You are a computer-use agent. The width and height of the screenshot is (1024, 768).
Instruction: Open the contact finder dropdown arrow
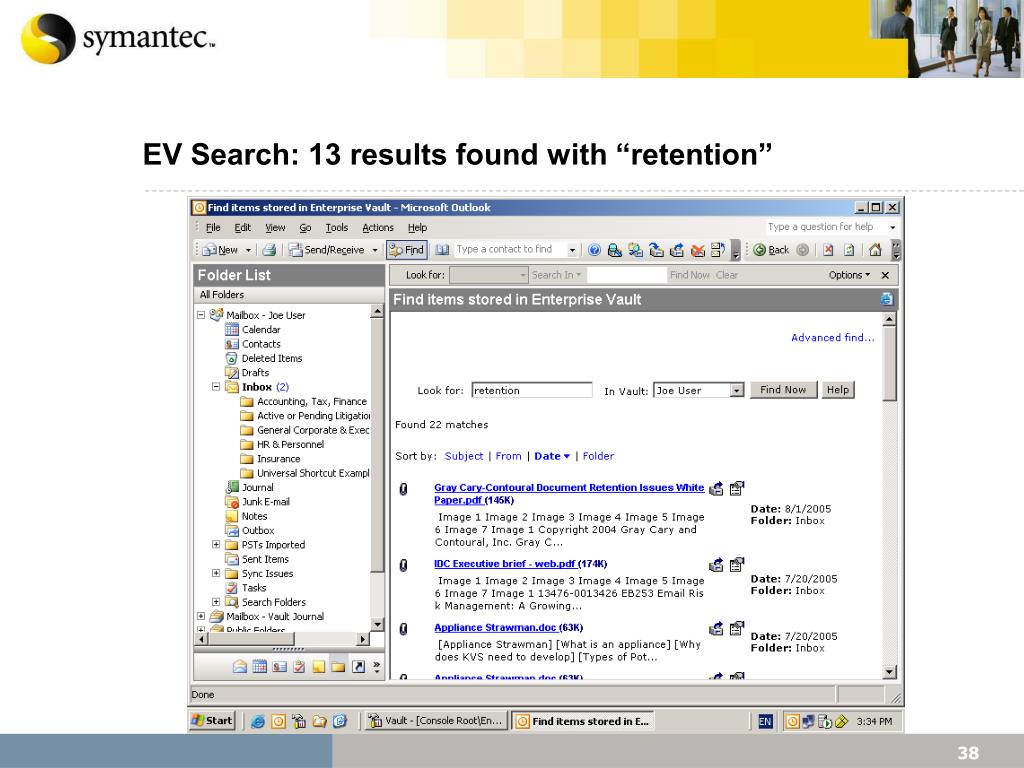tap(572, 250)
